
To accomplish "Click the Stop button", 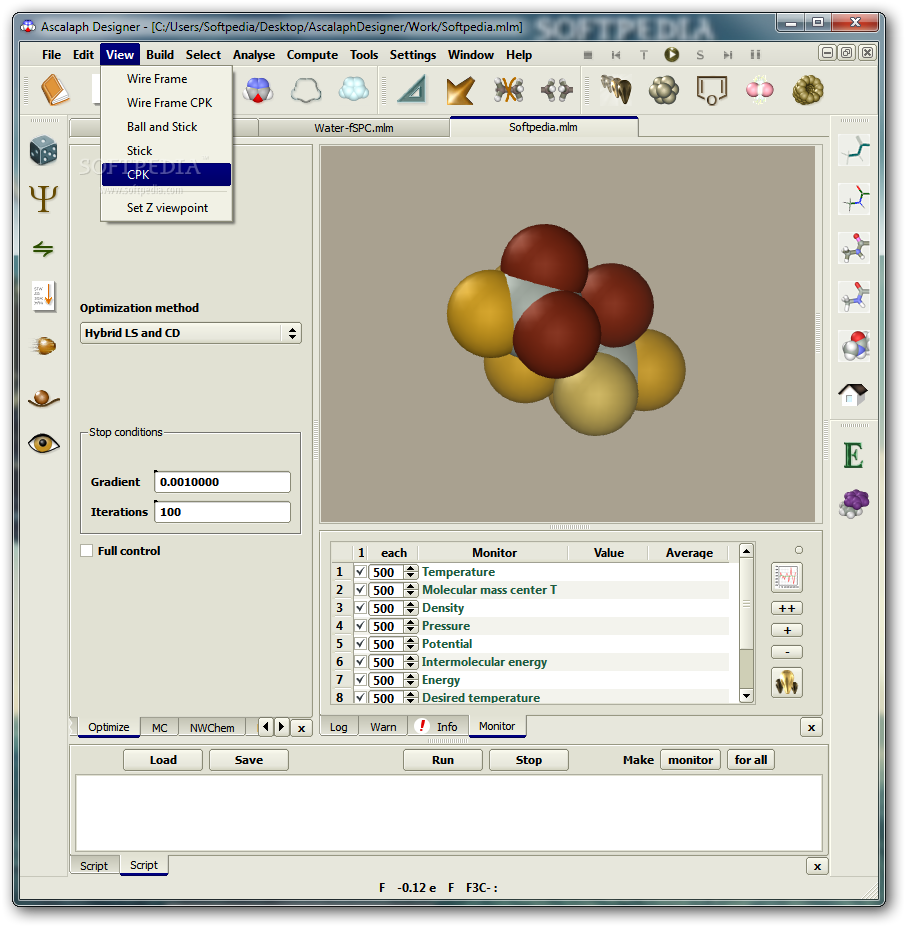I will pos(529,760).
